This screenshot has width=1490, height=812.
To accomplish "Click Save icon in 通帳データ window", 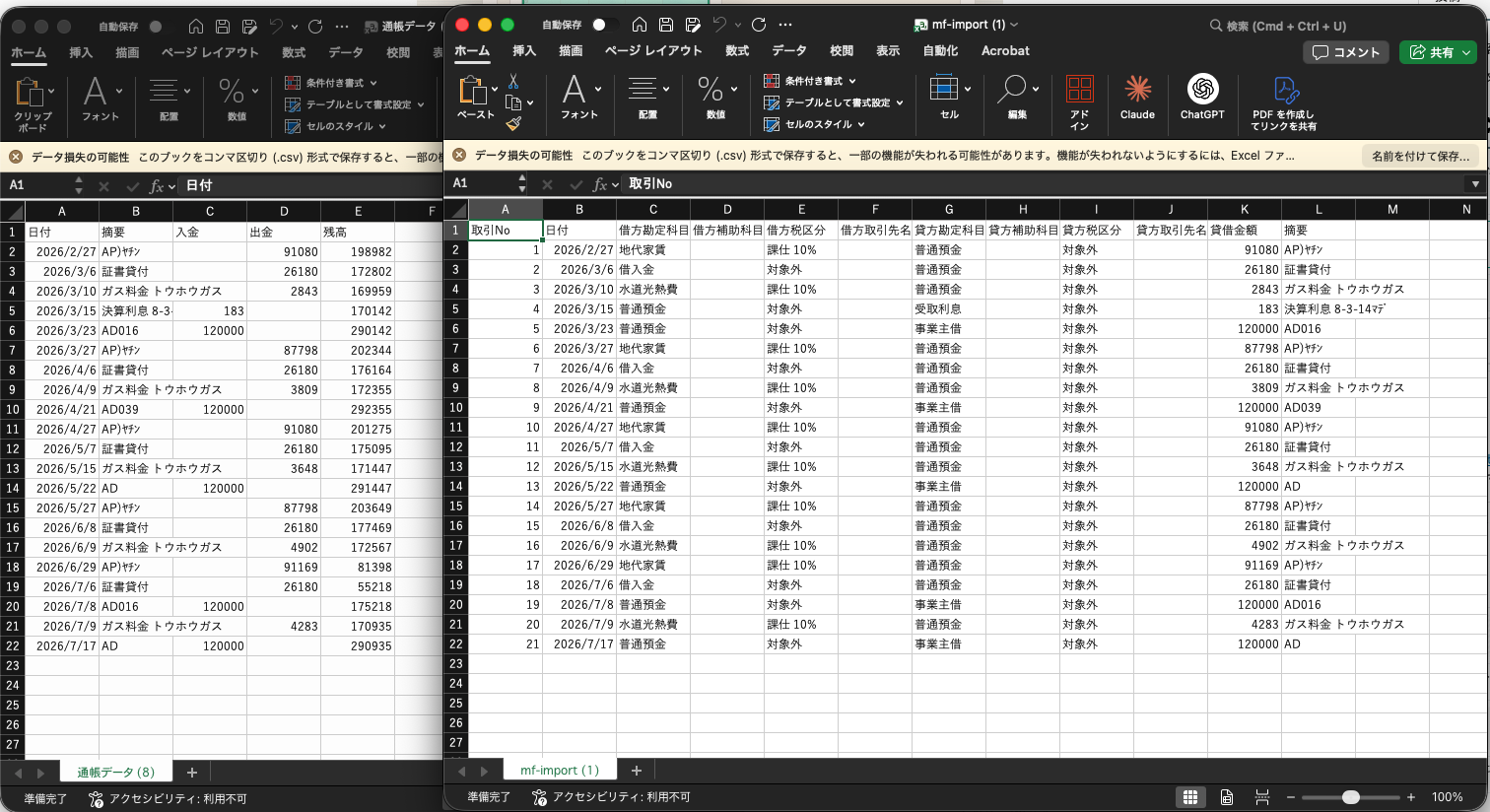I will (223, 27).
